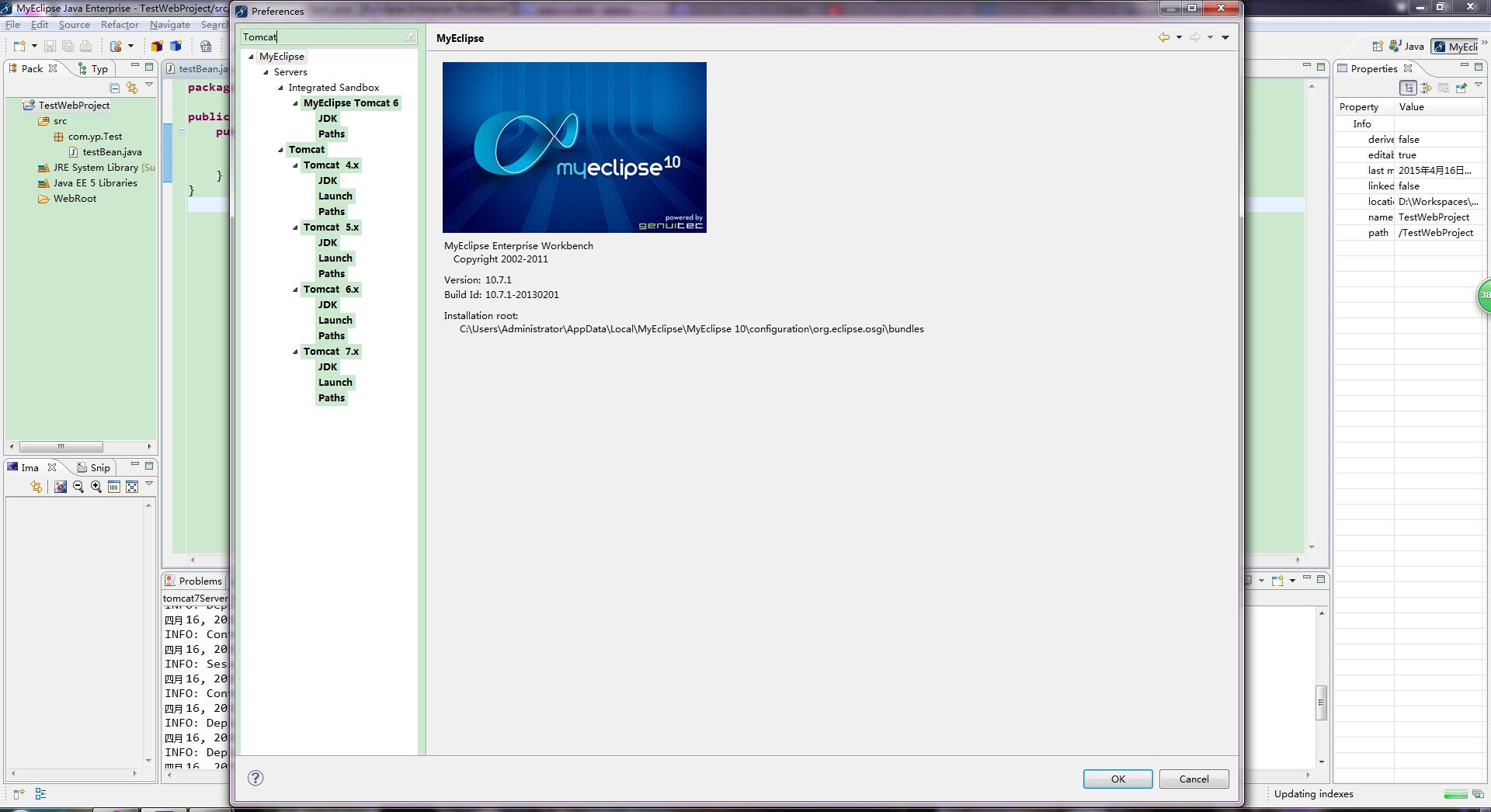Click the Save All icon in toolbar
The height and width of the screenshot is (812, 1491).
pyautogui.click(x=68, y=47)
